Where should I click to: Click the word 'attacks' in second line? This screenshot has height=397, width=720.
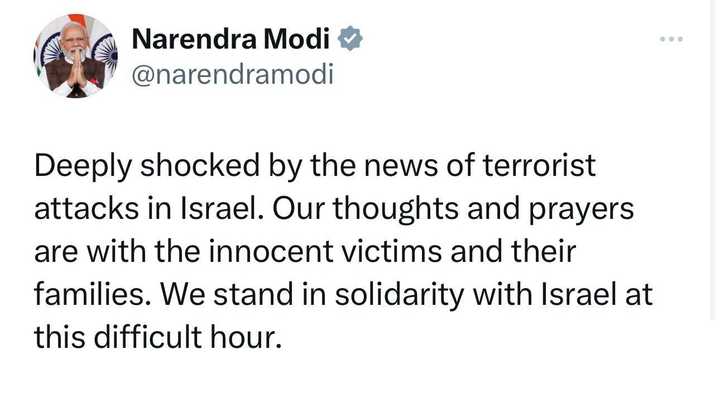pyautogui.click(x=86, y=209)
